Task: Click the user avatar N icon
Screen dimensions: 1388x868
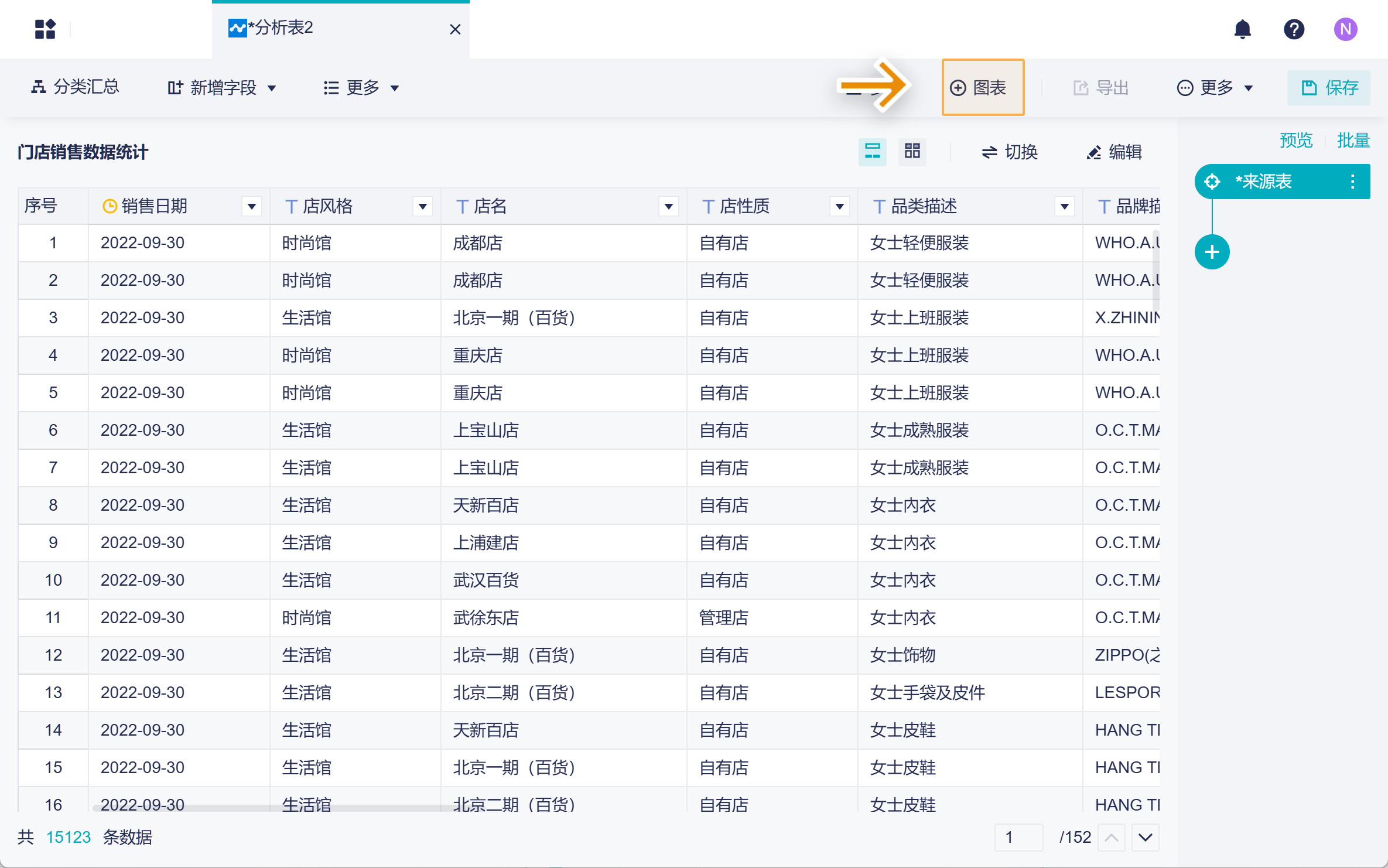Action: 1345,29
